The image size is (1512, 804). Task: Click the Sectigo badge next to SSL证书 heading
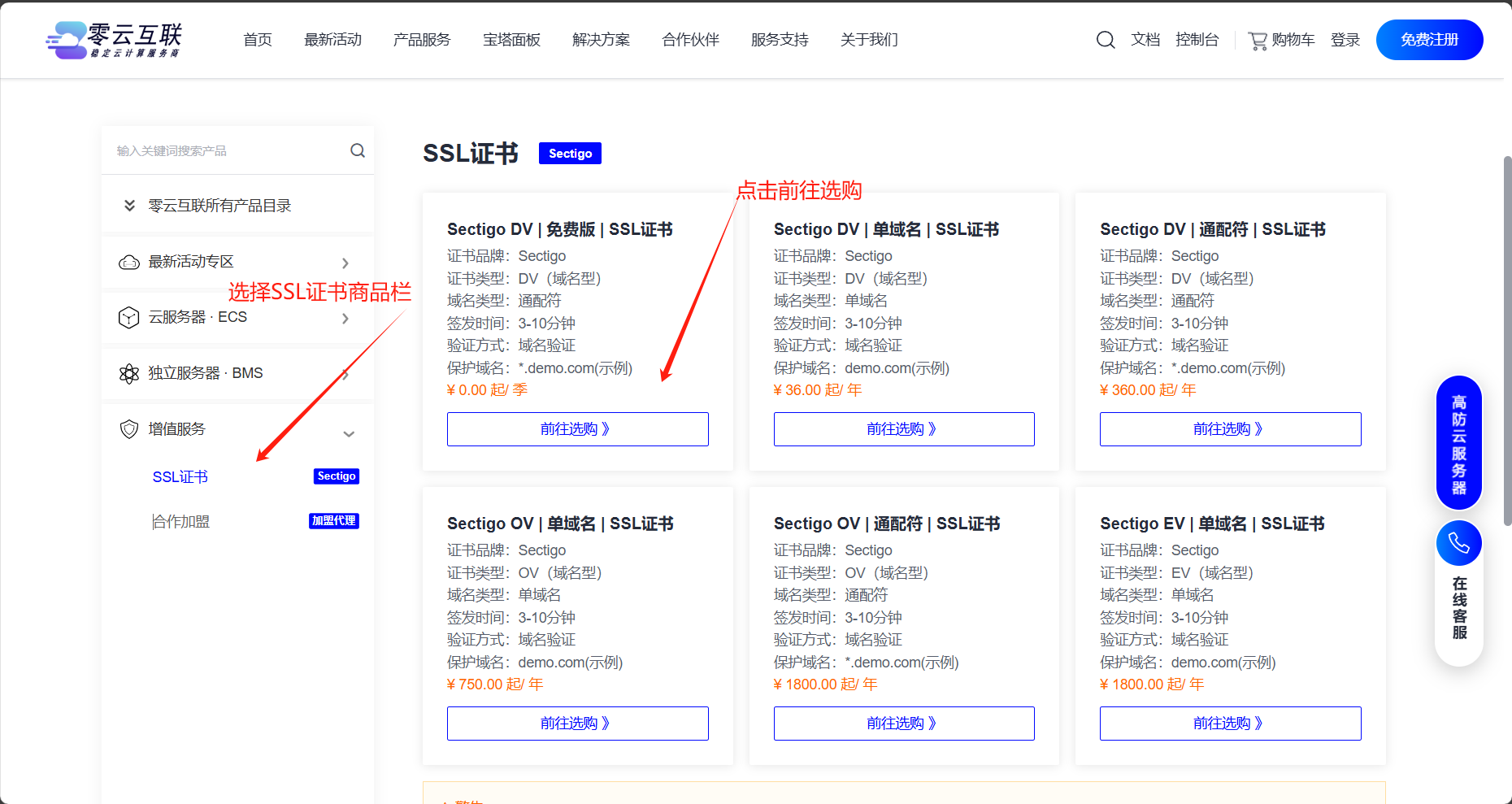click(x=570, y=153)
